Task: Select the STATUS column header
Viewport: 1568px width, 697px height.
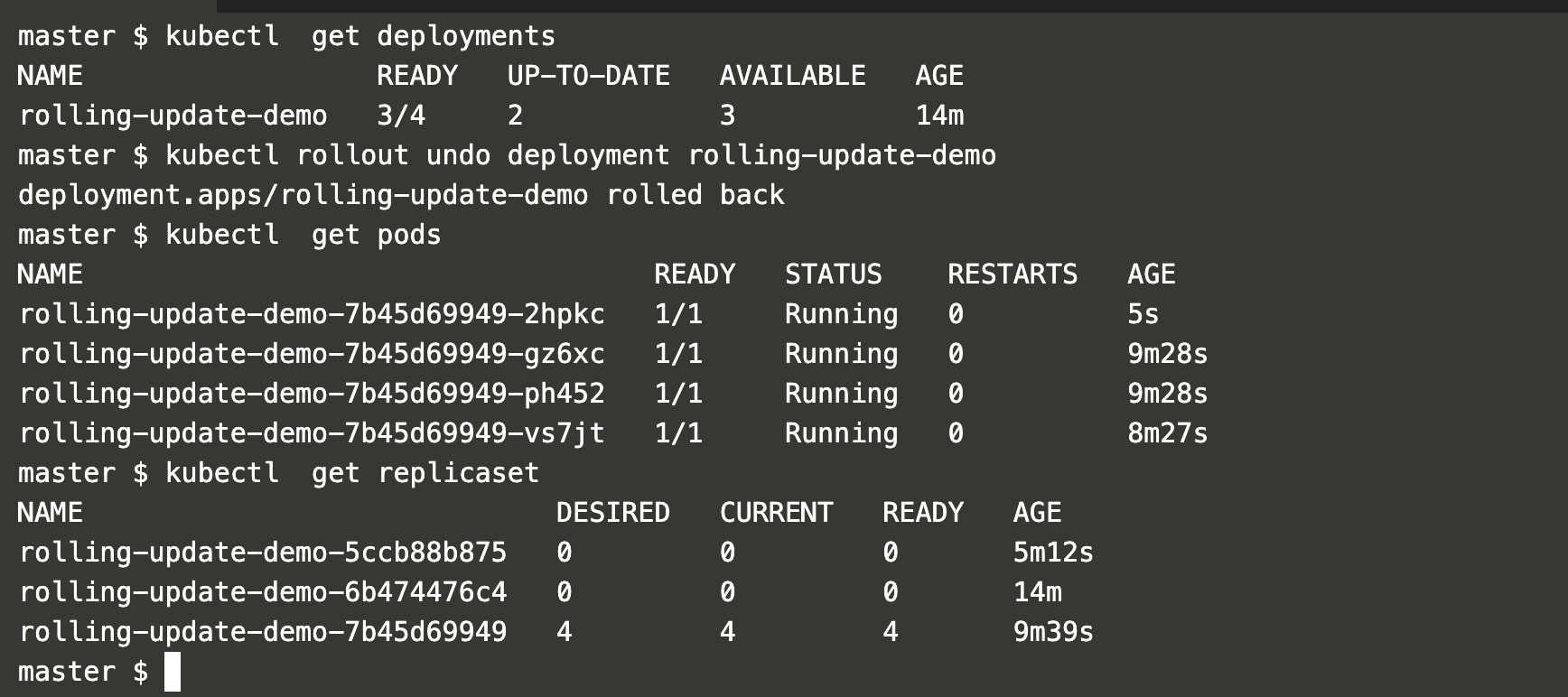Action: tap(833, 274)
